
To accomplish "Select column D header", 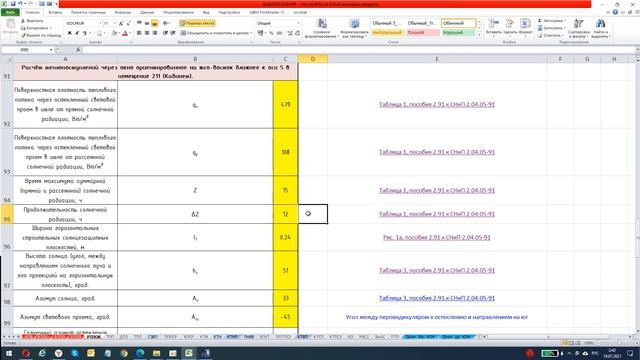I will point(313,59).
